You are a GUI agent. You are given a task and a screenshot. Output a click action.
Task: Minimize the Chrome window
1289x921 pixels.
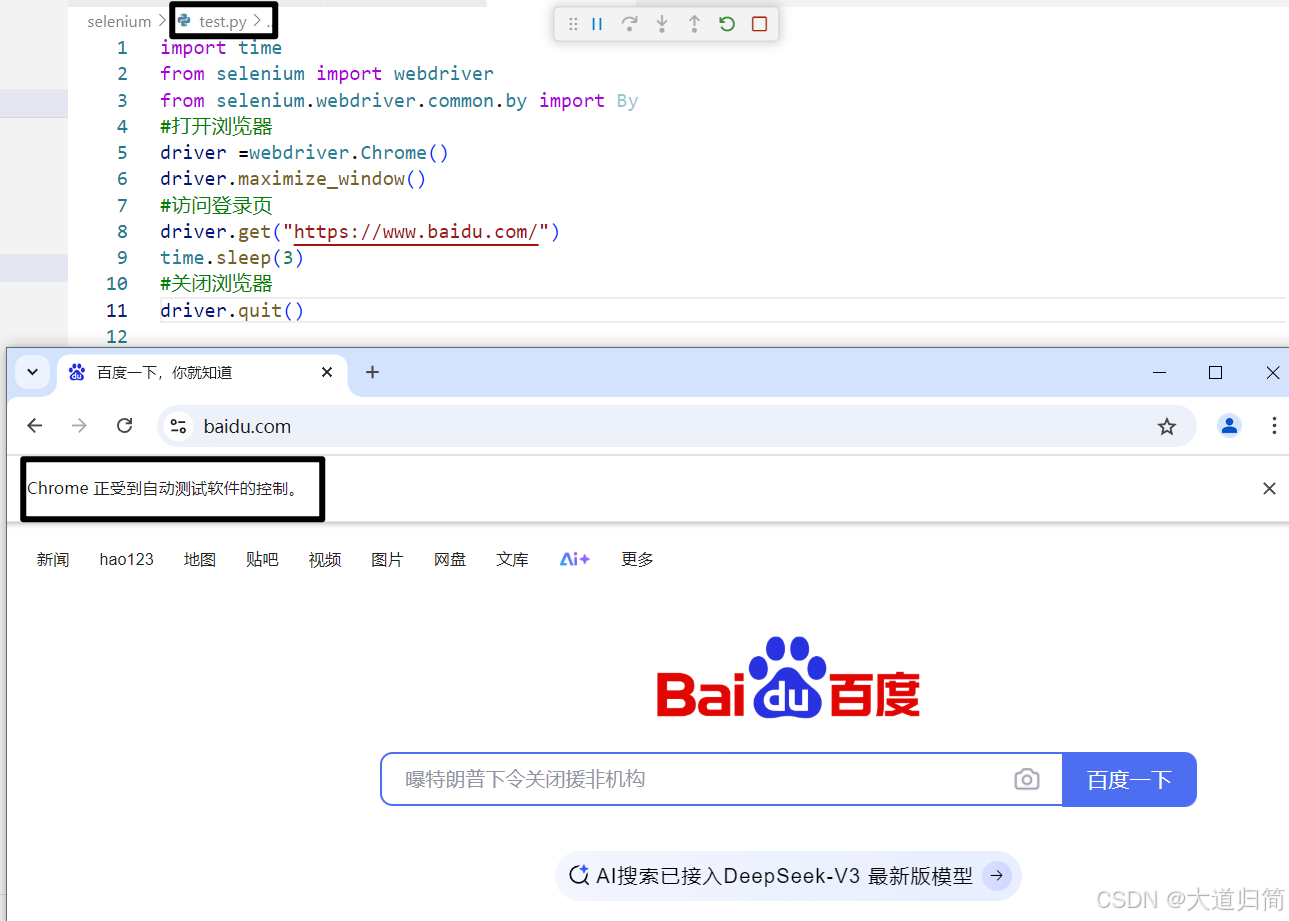pos(1160,372)
